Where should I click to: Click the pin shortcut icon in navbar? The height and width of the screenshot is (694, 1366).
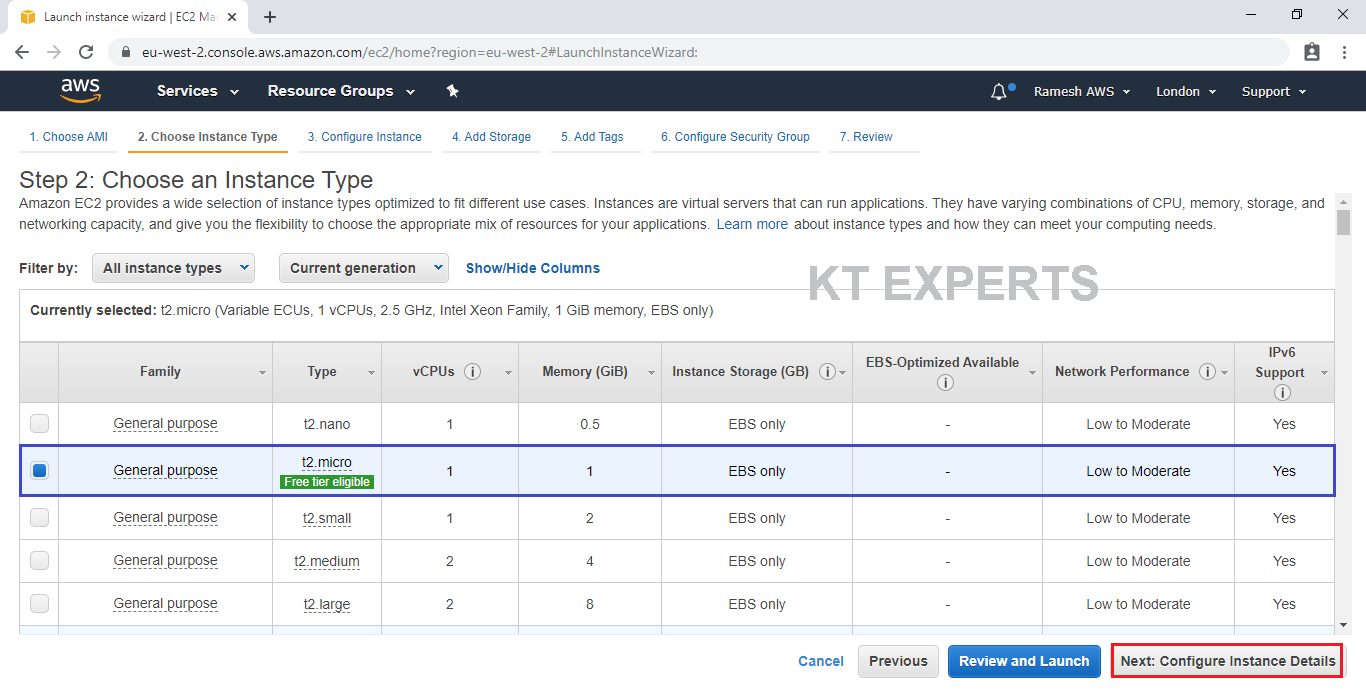click(452, 91)
